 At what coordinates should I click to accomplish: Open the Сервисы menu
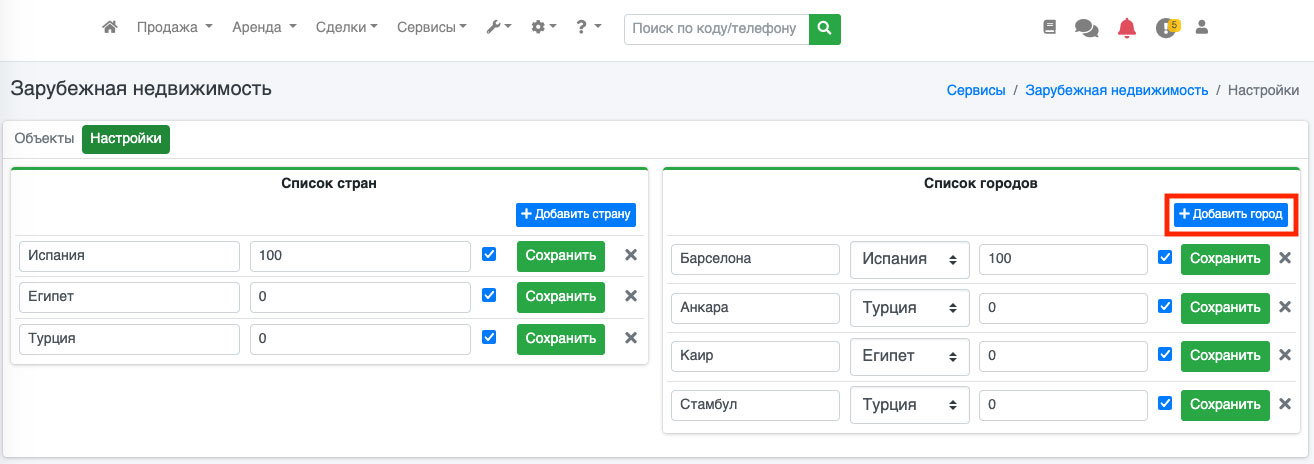click(431, 28)
